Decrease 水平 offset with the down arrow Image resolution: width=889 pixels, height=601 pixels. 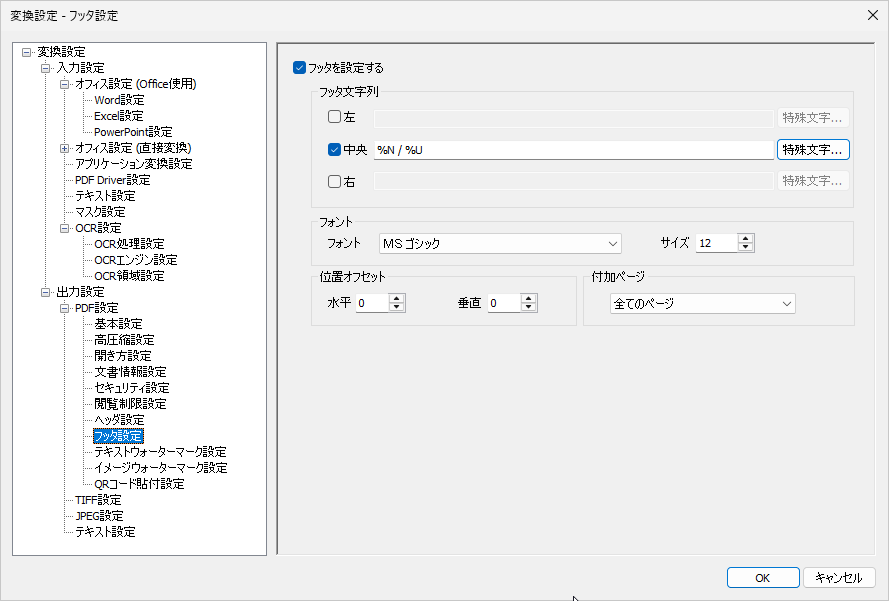point(397,308)
